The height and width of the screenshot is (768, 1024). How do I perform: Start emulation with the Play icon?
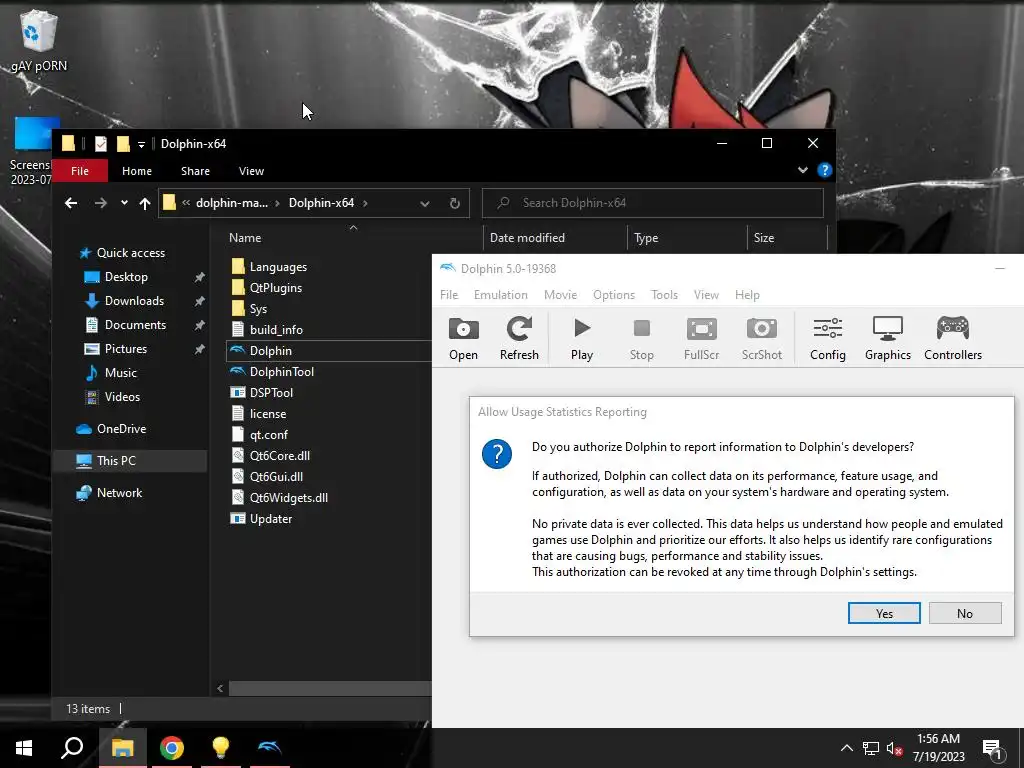(x=581, y=339)
